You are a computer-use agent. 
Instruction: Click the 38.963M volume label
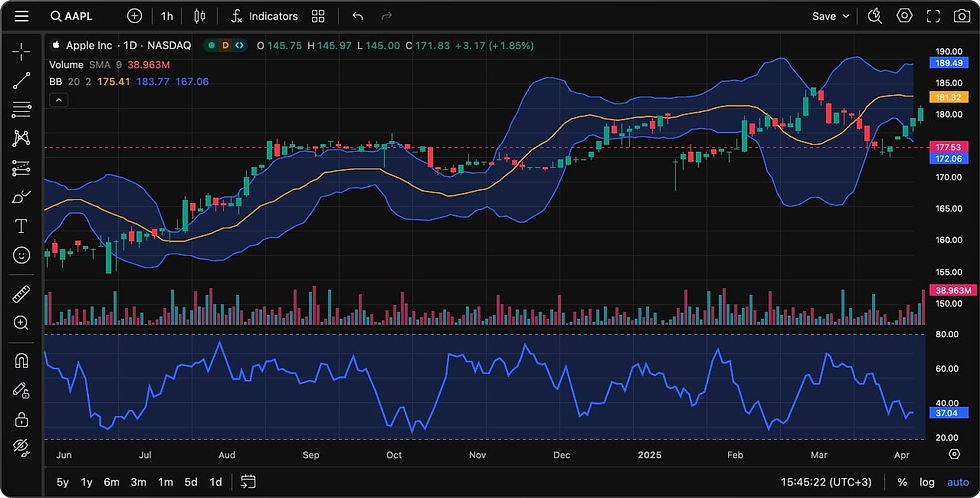pos(953,291)
